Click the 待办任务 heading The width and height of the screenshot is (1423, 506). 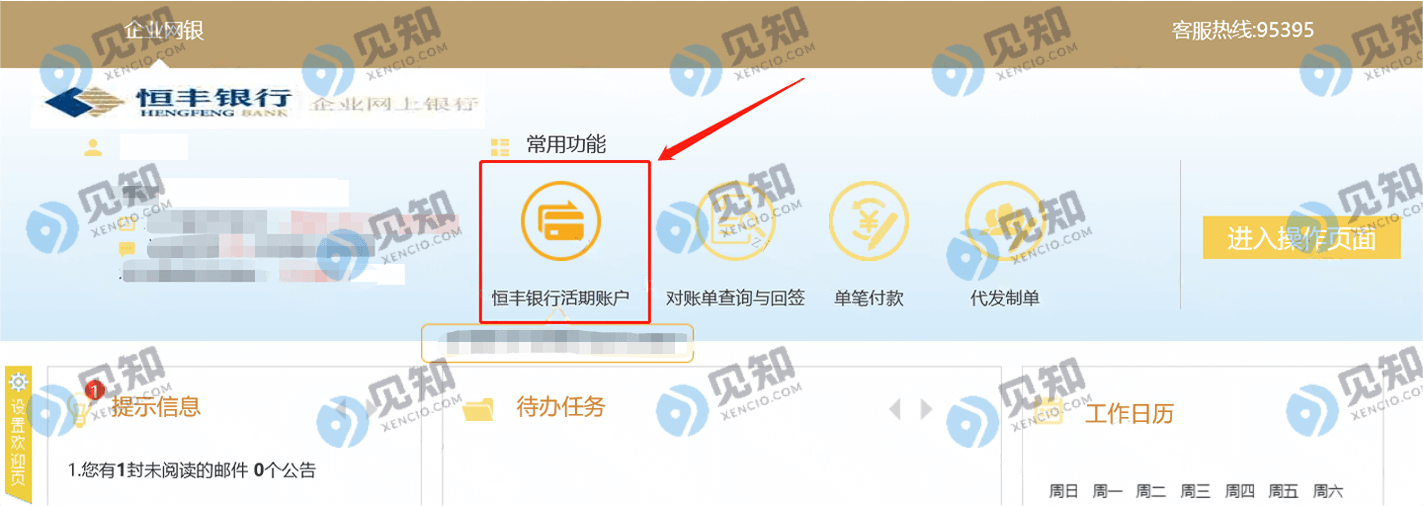pyautogui.click(x=561, y=406)
